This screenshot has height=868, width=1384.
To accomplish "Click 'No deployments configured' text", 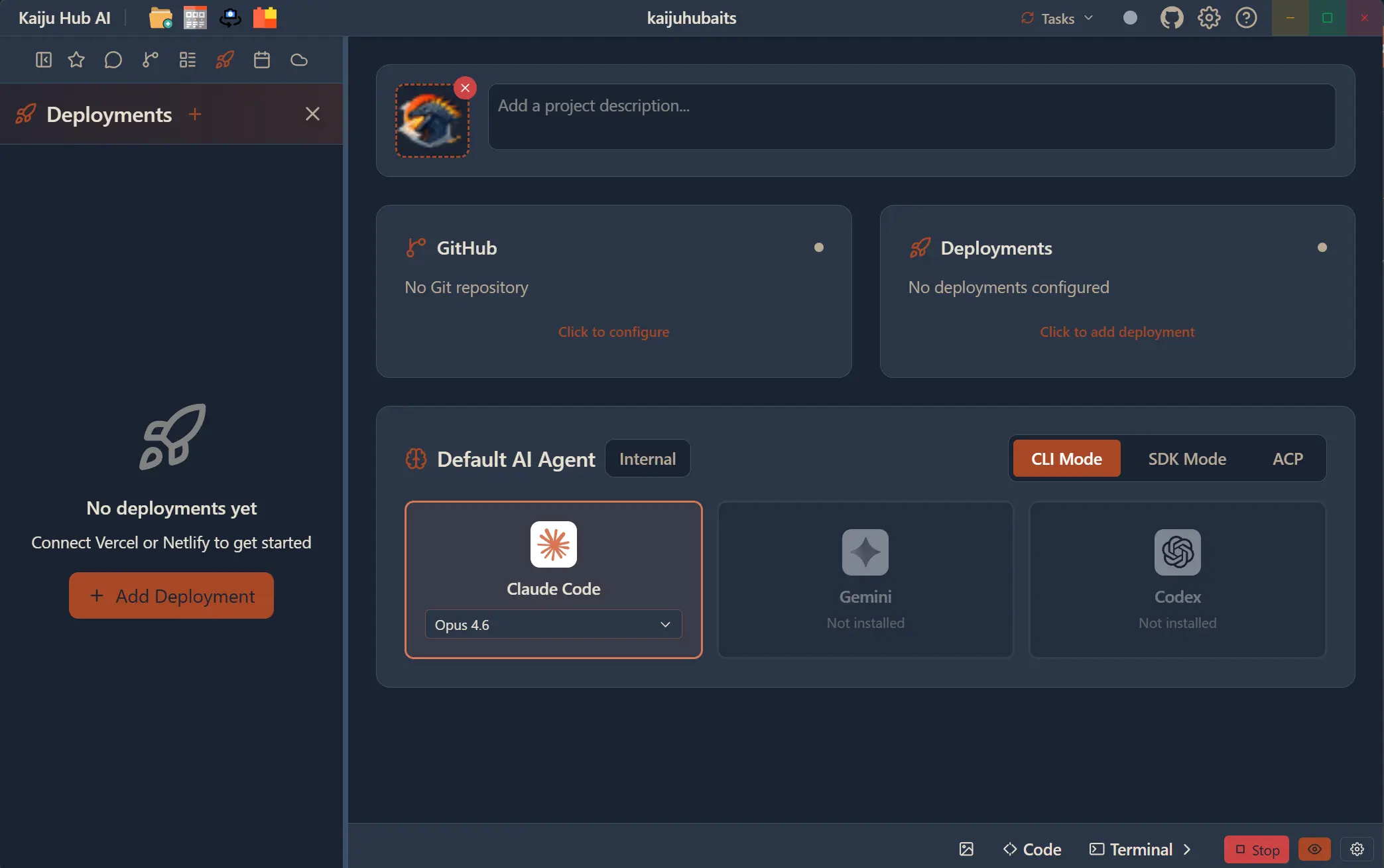I will point(1009,287).
